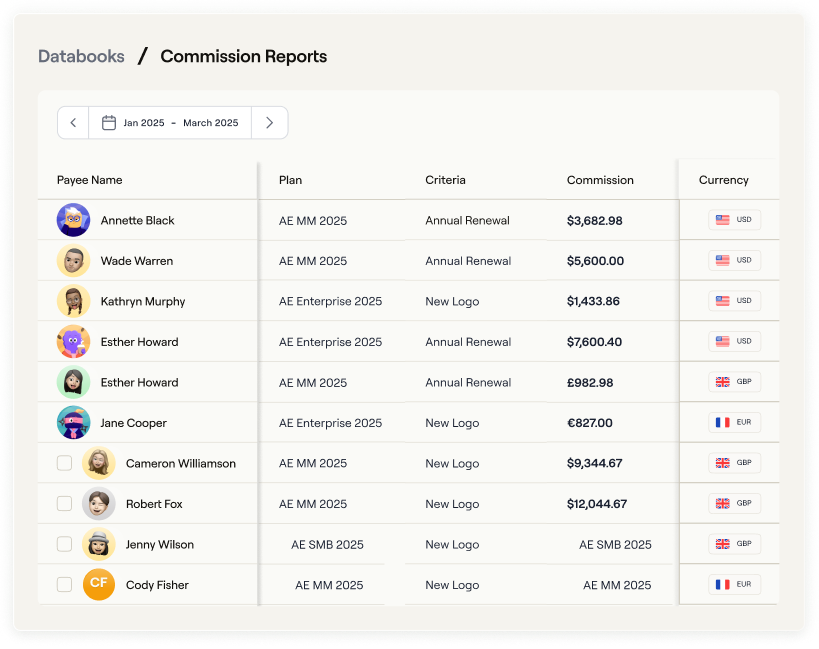819x649 pixels.
Task: Open Wade Warren's avatar
Action: pos(73,261)
